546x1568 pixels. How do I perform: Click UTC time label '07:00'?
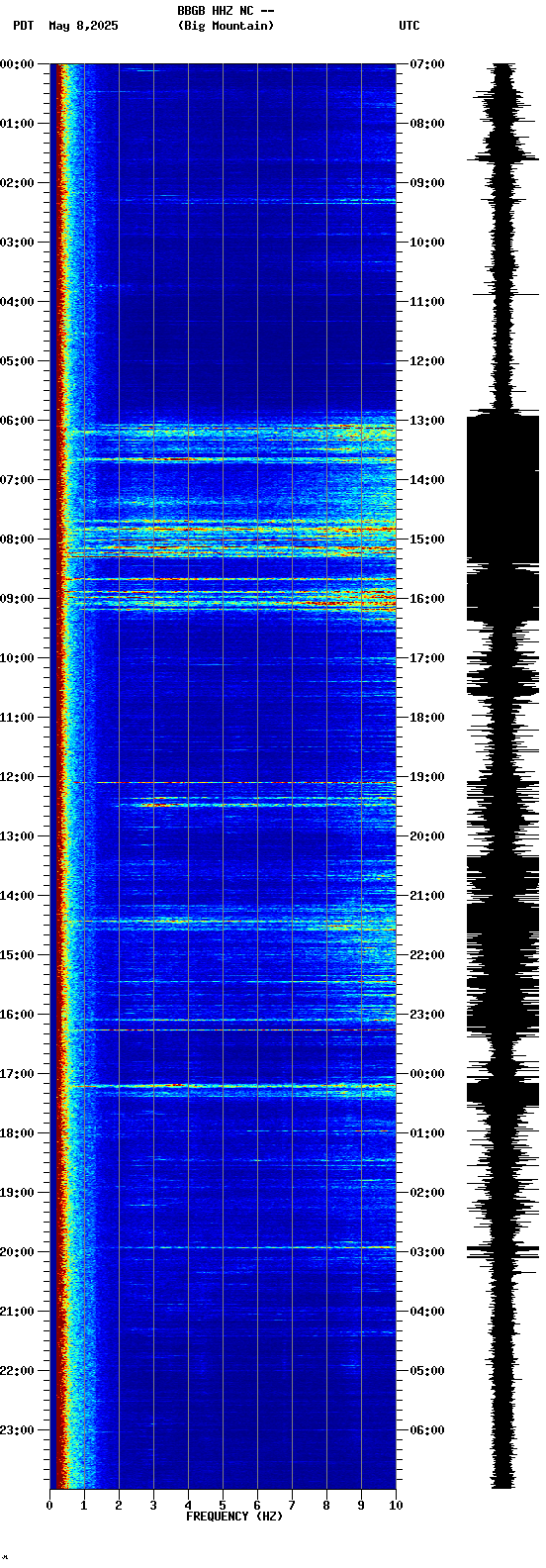pos(427,64)
